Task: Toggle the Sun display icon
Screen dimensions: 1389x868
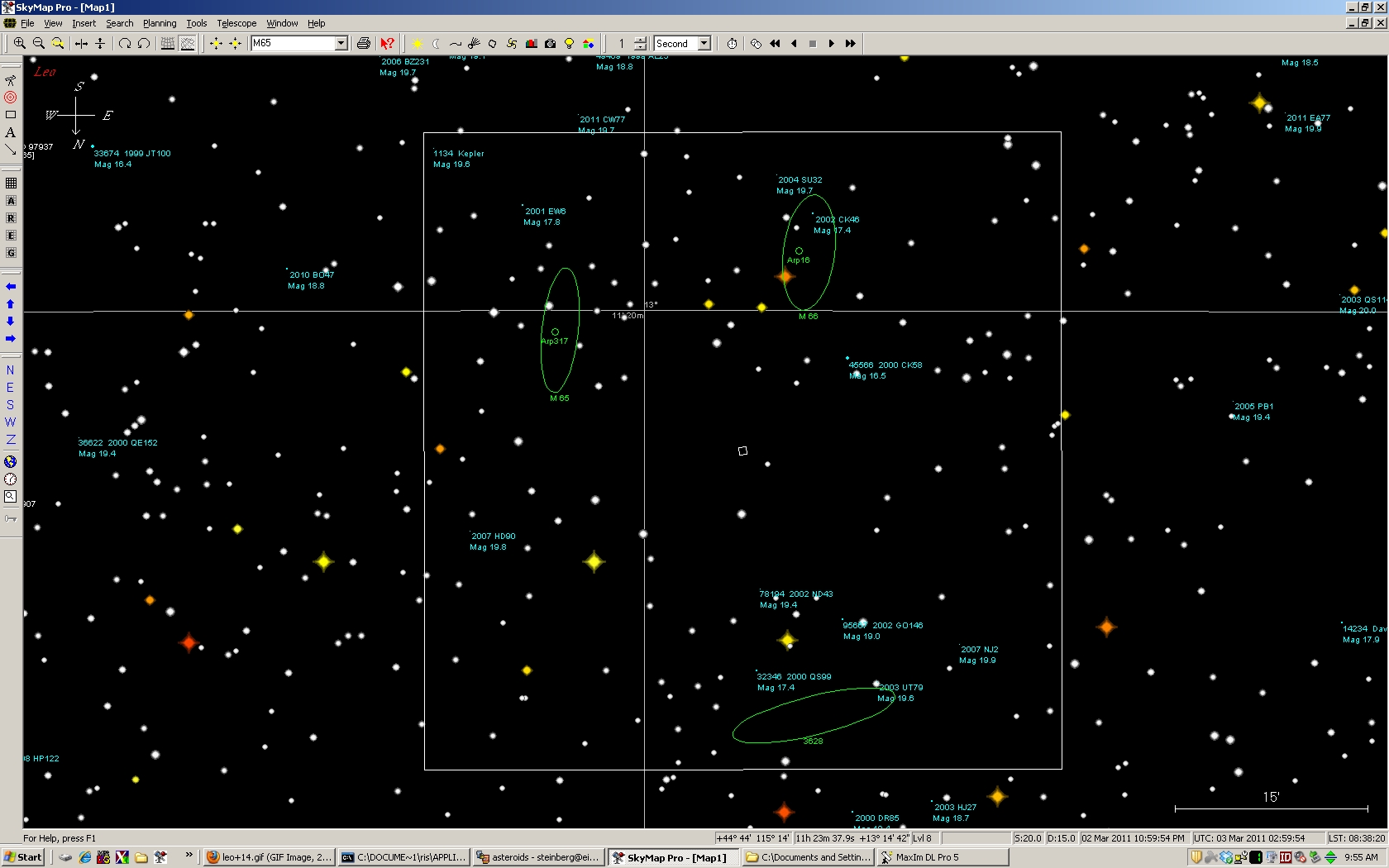Action: [418, 43]
